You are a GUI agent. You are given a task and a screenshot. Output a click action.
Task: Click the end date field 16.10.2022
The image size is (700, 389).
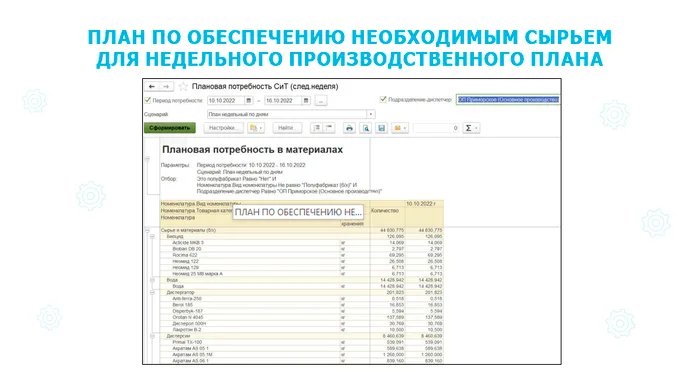pos(283,100)
